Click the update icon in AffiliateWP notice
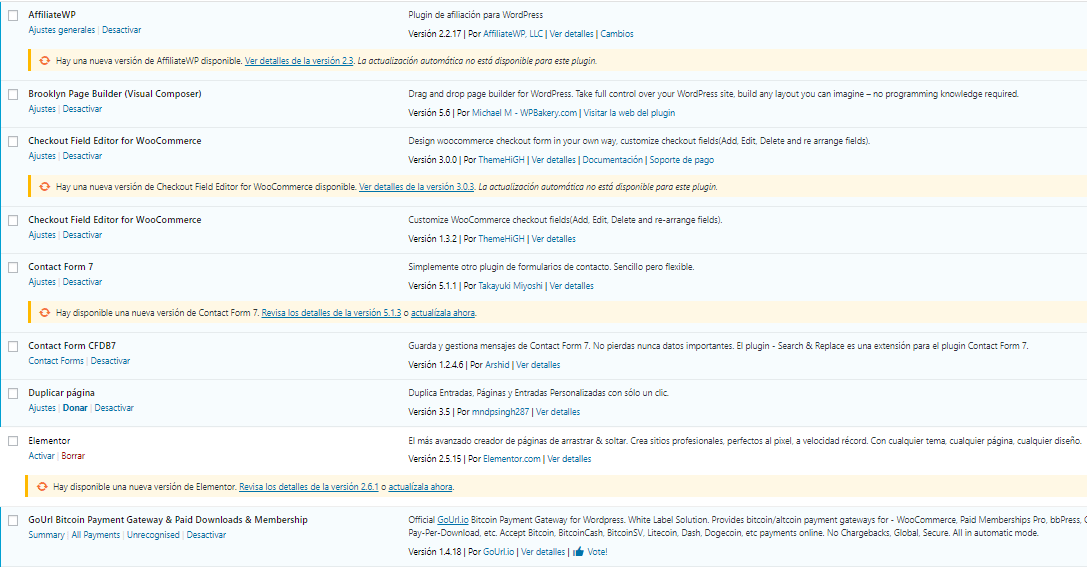The image size is (1087, 567). [x=44, y=61]
